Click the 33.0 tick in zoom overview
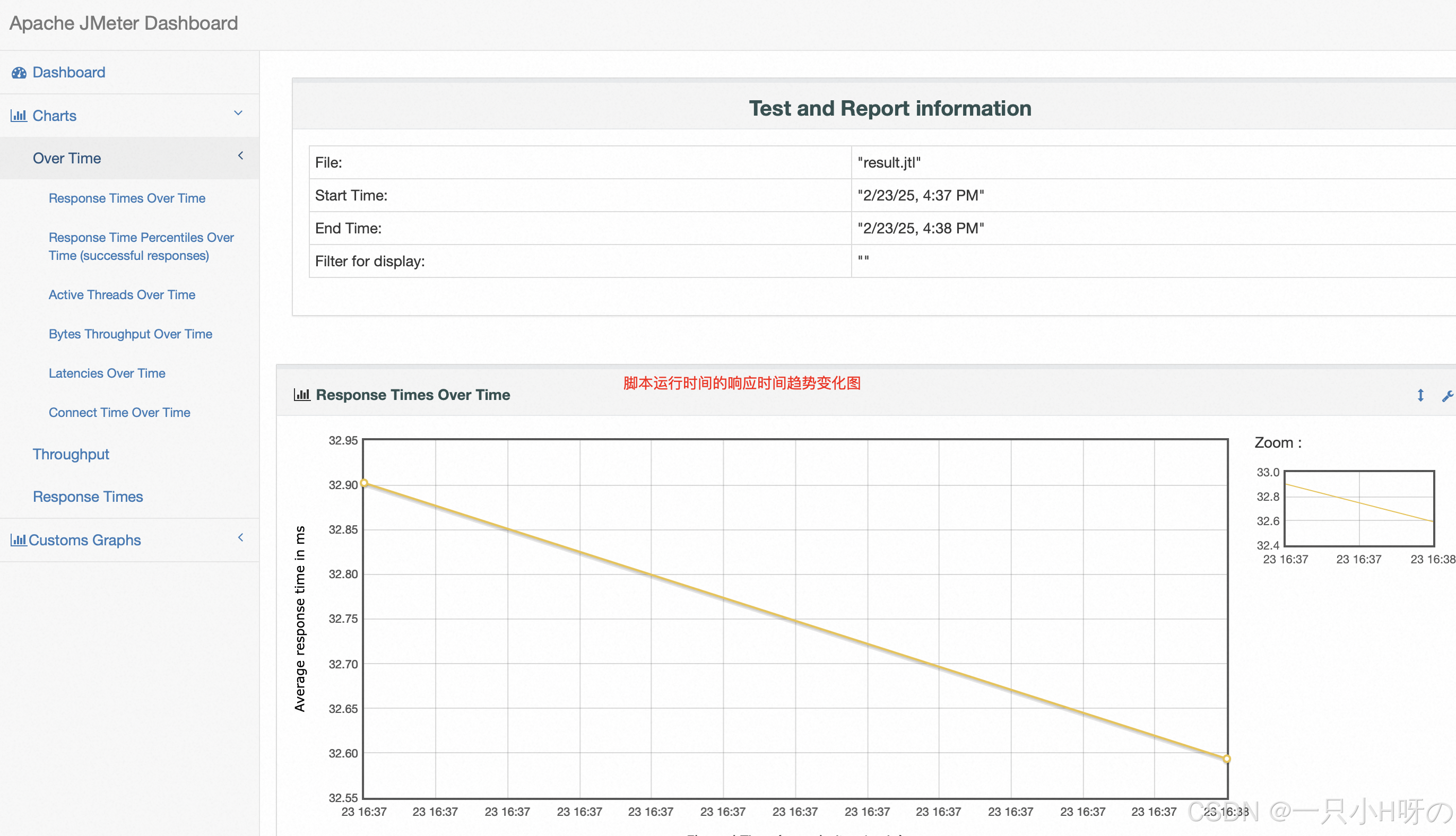Image resolution: width=1456 pixels, height=836 pixels. click(x=1268, y=473)
